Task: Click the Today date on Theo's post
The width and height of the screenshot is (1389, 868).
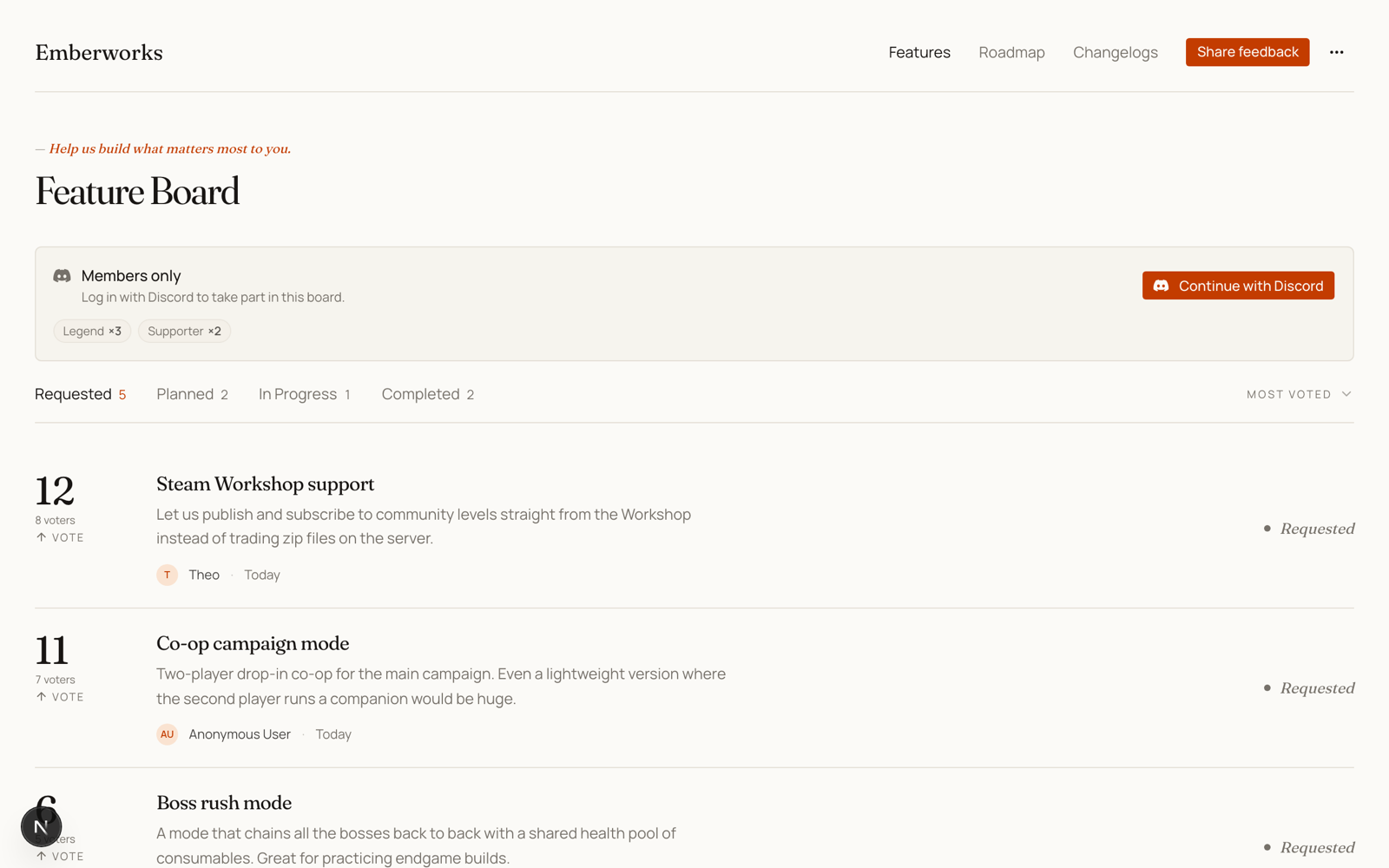Action: [262, 575]
